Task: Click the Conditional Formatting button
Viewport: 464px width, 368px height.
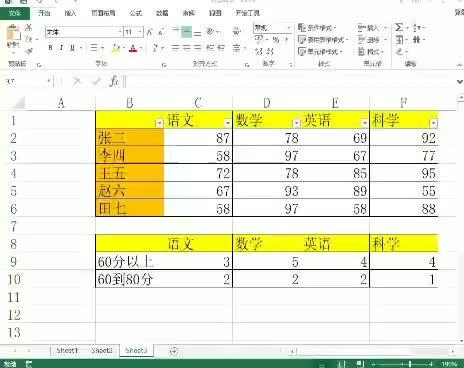Action: pyautogui.click(x=317, y=28)
